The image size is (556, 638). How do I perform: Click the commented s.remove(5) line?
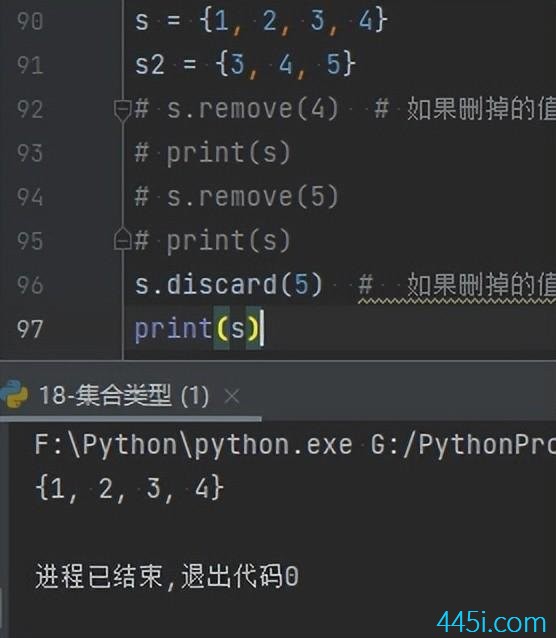[236, 197]
